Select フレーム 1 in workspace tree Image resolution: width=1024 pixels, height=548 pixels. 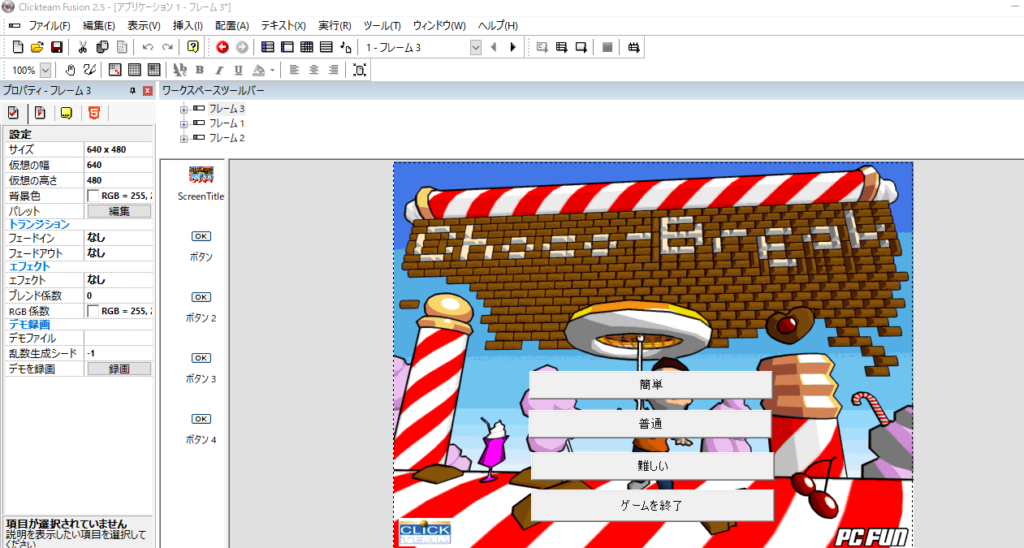[227, 123]
